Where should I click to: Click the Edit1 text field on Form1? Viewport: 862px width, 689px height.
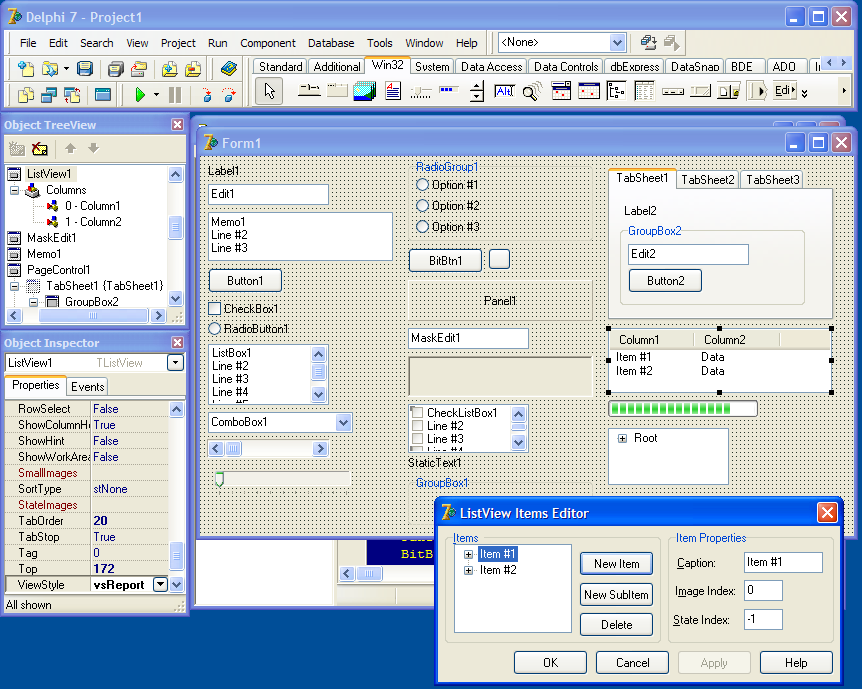point(268,194)
